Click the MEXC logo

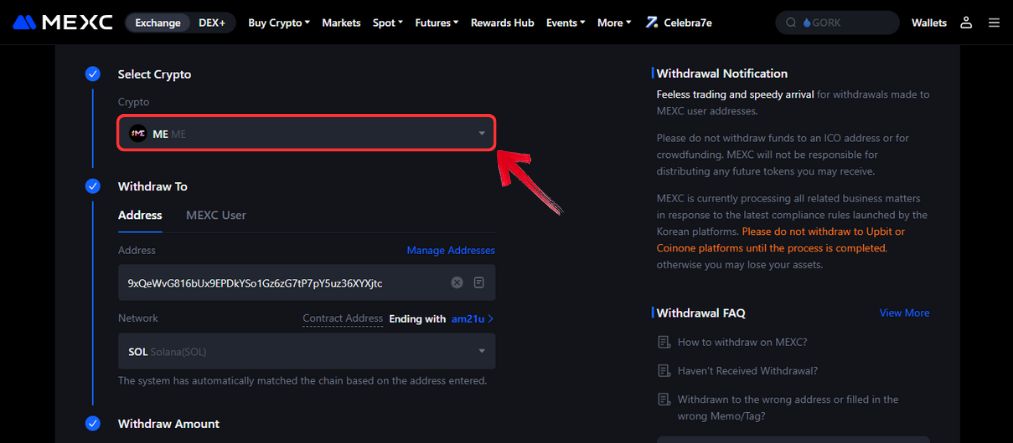[x=63, y=23]
